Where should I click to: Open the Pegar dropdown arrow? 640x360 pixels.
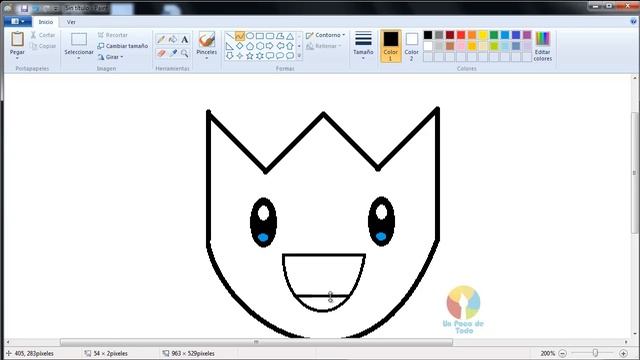17,58
